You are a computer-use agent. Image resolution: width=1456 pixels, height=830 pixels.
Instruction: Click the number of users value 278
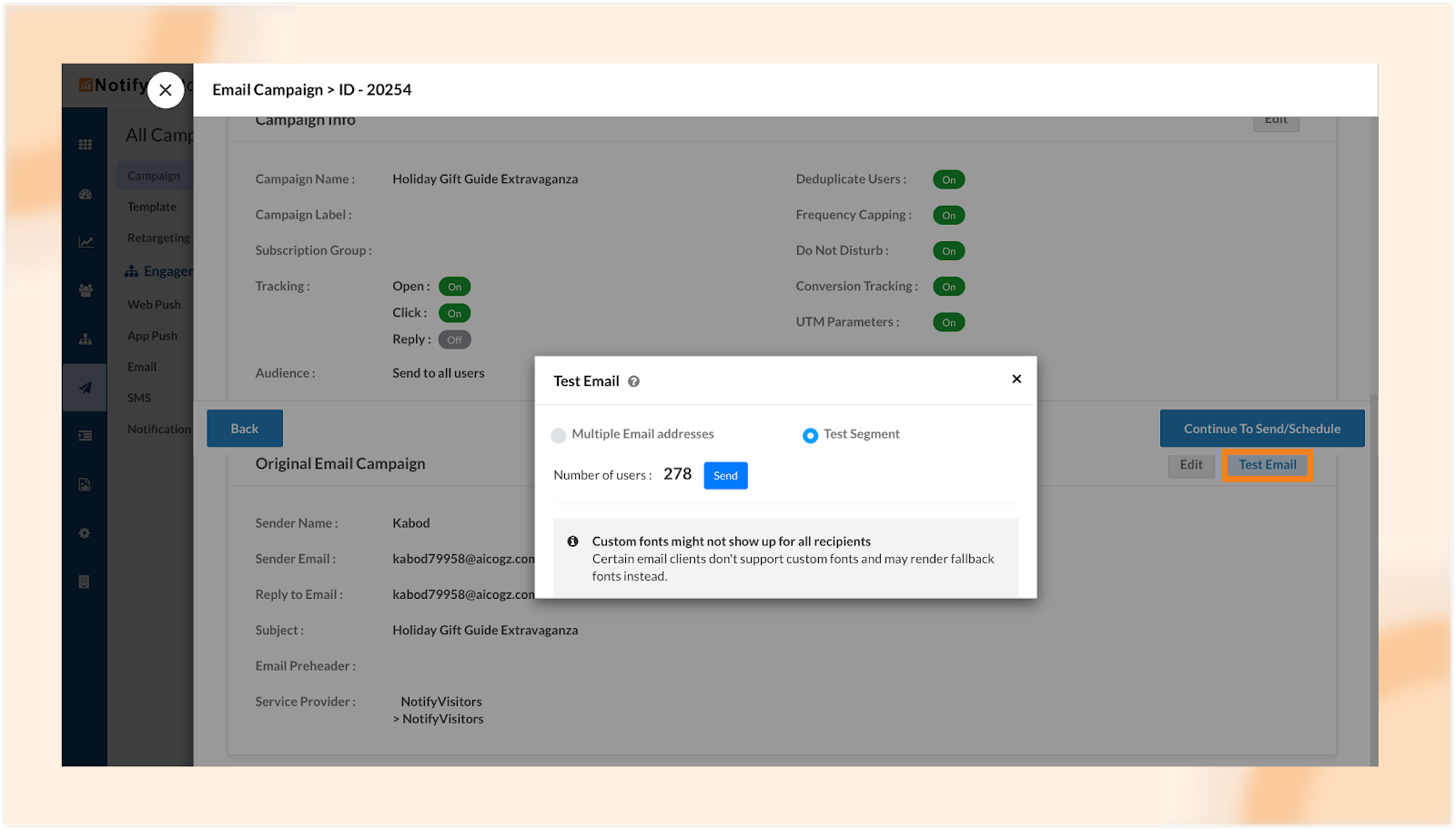(677, 474)
